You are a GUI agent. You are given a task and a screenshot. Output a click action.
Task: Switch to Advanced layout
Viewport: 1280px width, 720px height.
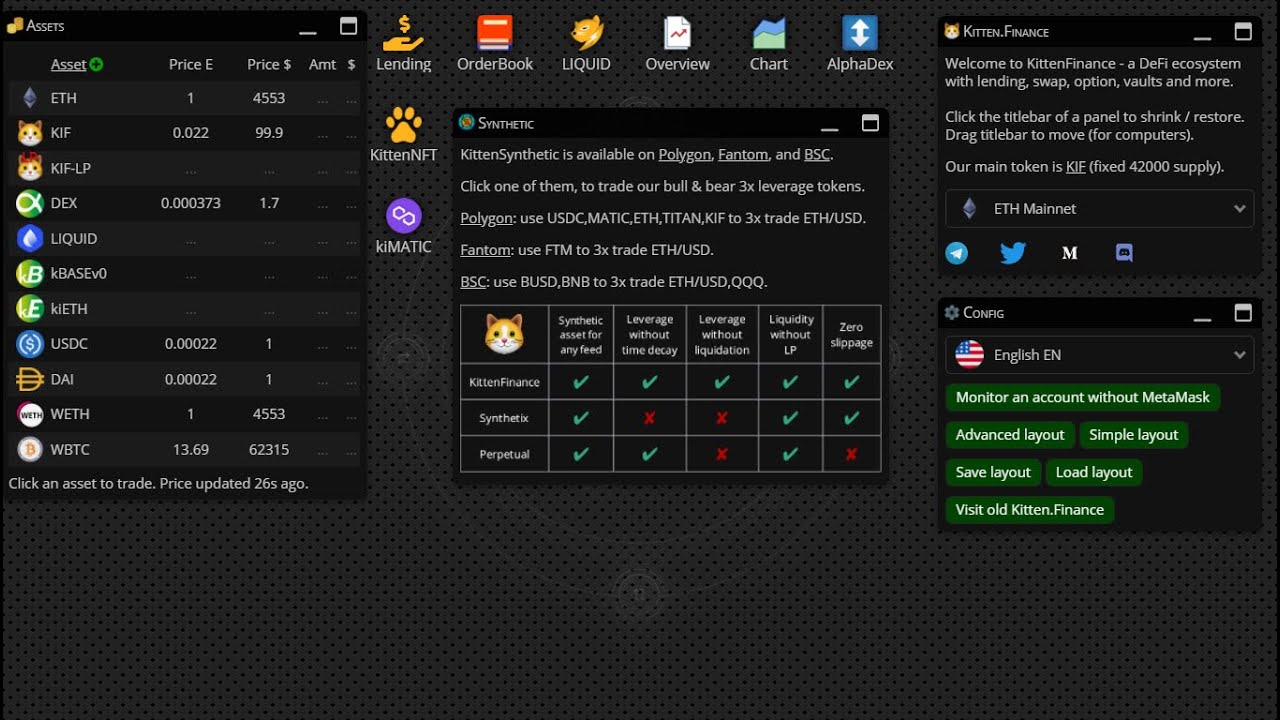coord(1010,435)
